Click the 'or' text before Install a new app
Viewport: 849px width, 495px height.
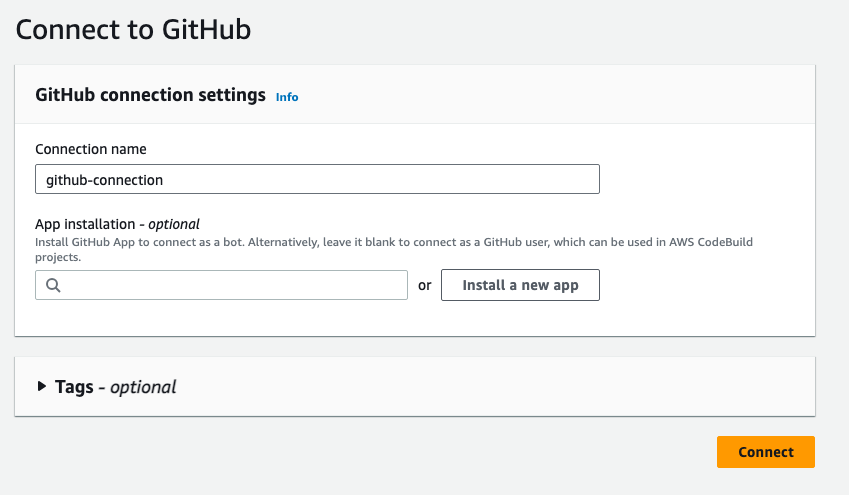click(x=424, y=285)
